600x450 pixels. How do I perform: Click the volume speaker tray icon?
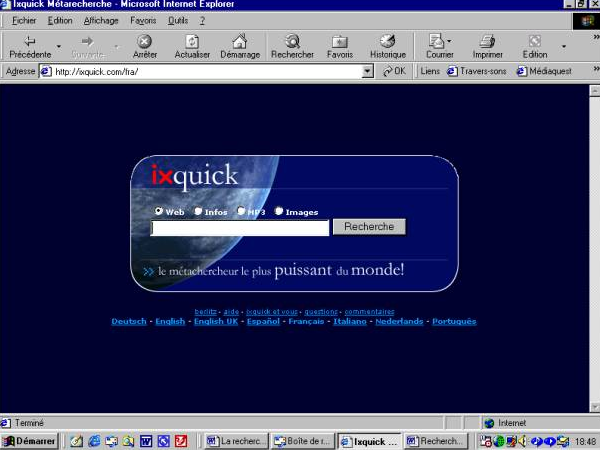(523, 441)
